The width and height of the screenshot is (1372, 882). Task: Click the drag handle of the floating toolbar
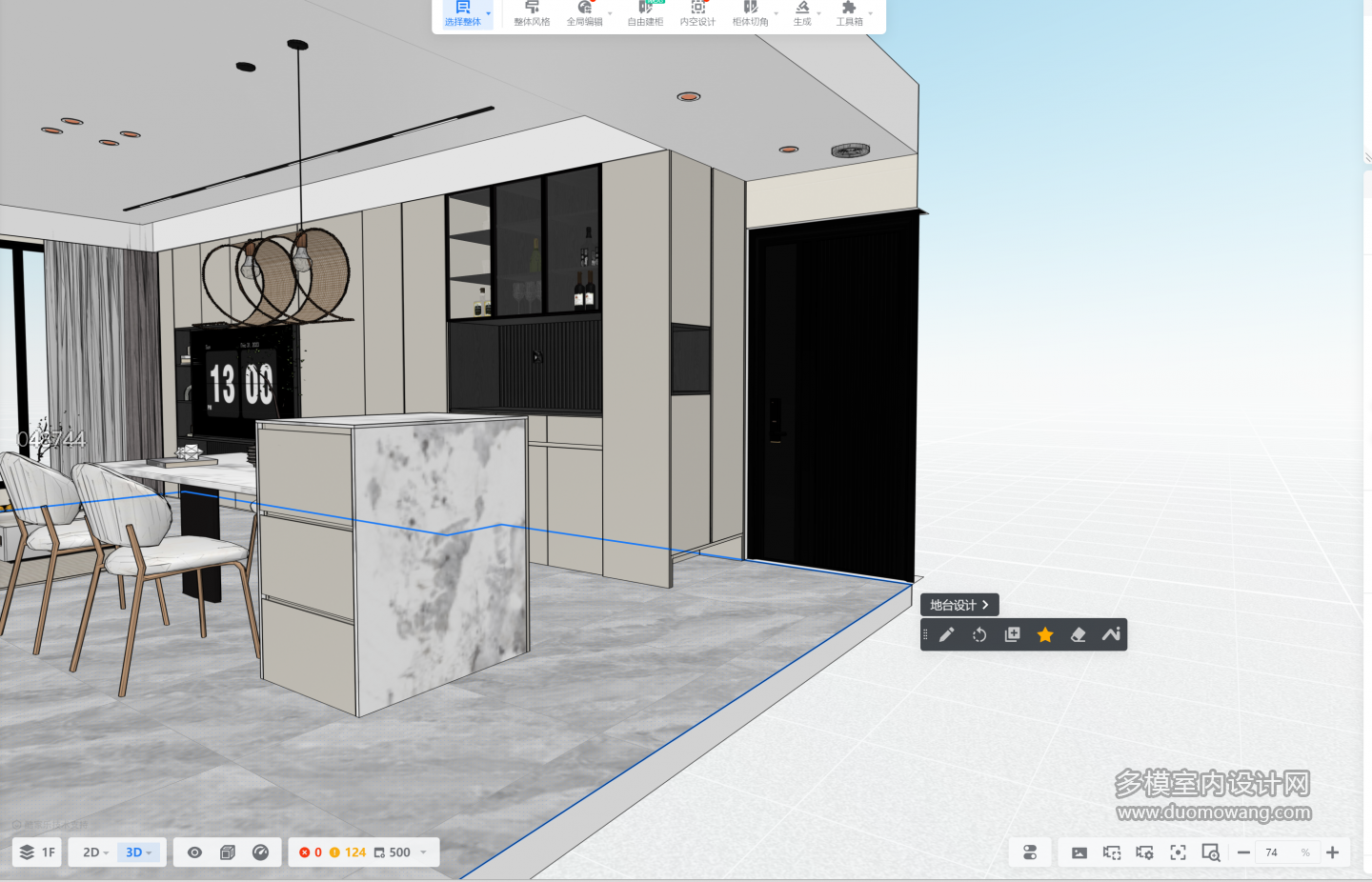click(x=925, y=635)
